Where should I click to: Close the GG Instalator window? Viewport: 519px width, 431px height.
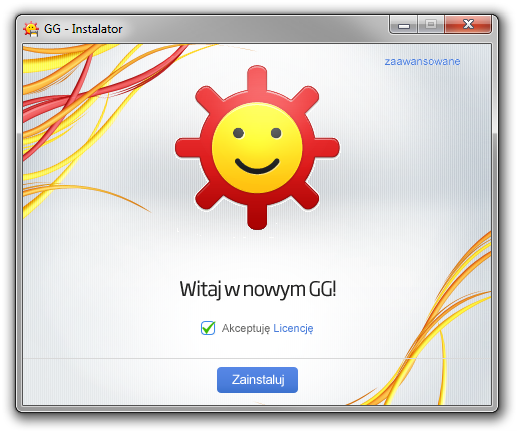468,24
